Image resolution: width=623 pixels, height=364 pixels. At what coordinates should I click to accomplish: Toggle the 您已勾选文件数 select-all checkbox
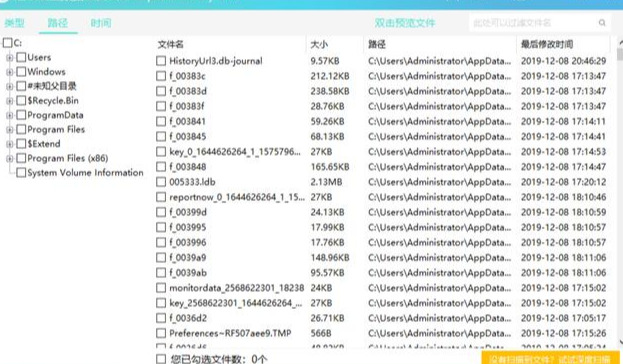coord(161,359)
